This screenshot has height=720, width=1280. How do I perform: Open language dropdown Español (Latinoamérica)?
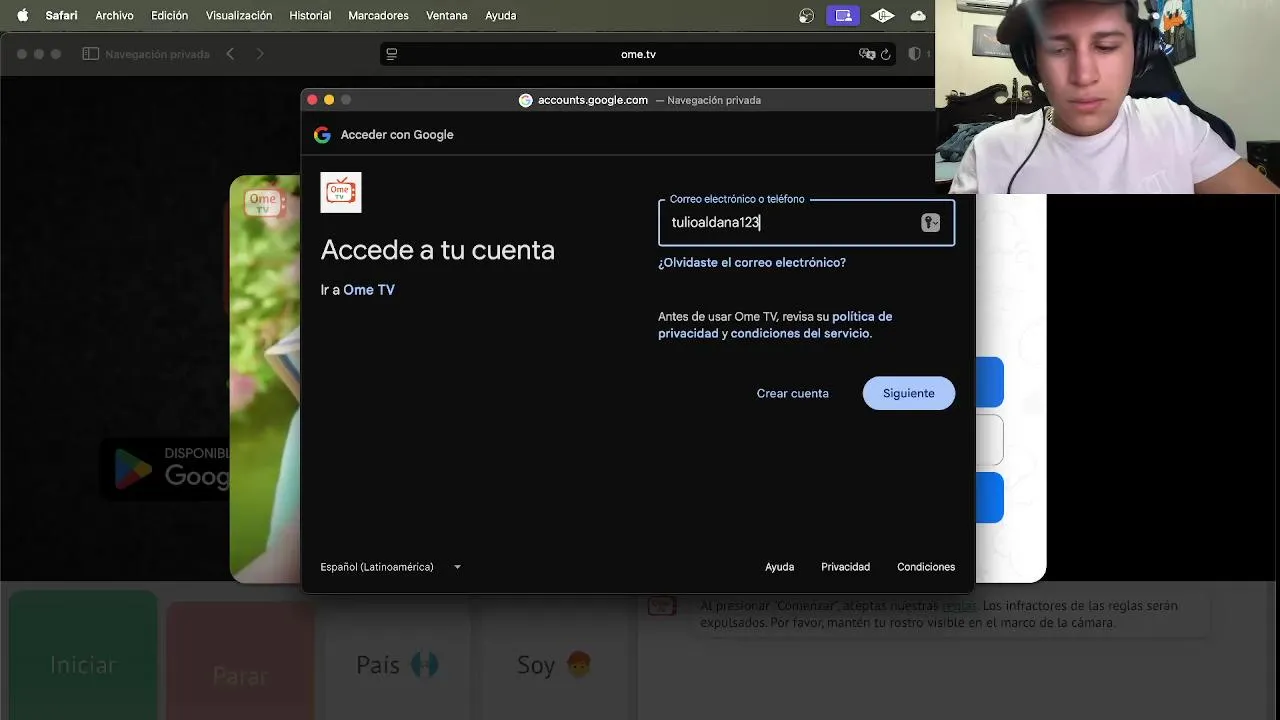coord(390,567)
